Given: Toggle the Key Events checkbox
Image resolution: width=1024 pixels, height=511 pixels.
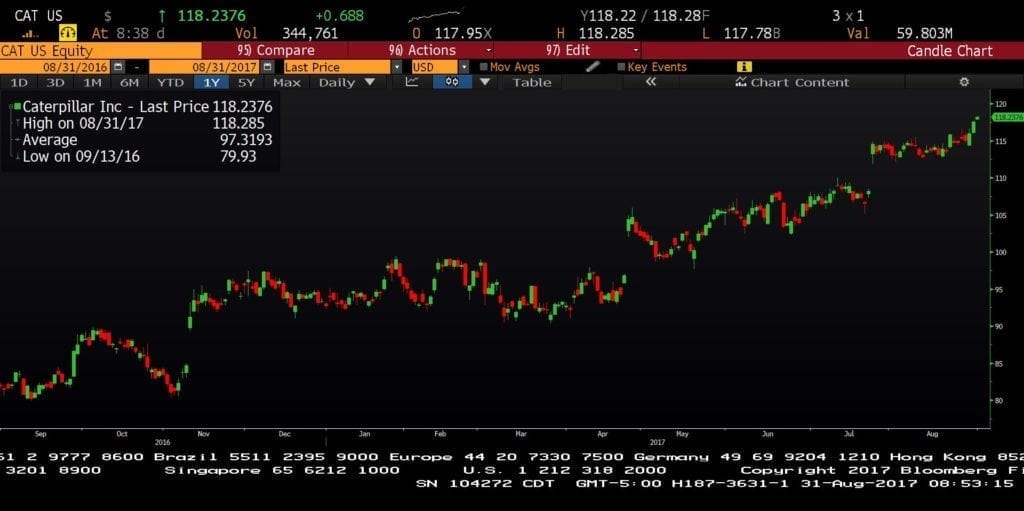Looking at the screenshot, I should [x=621, y=67].
